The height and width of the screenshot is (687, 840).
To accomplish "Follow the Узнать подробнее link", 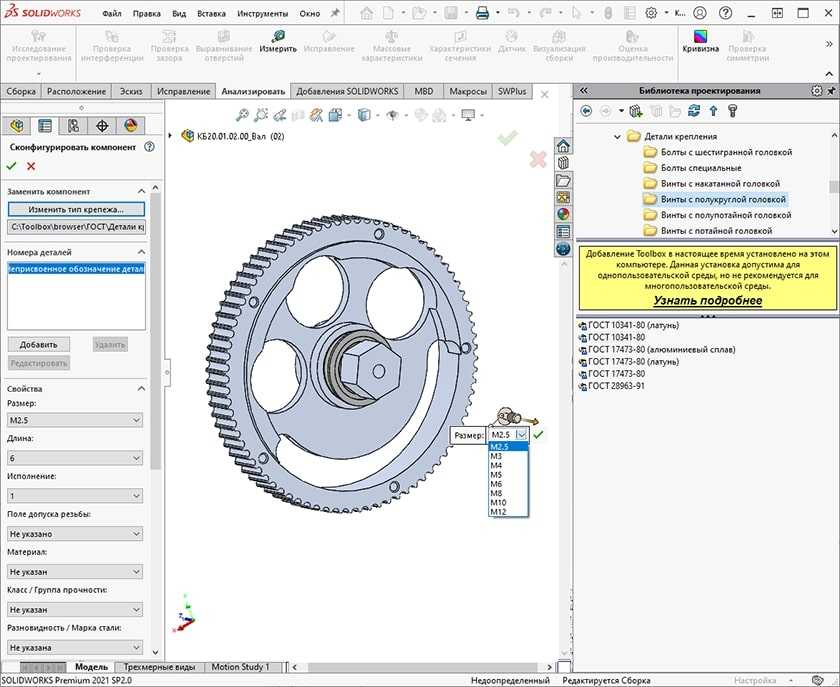I will 707,301.
